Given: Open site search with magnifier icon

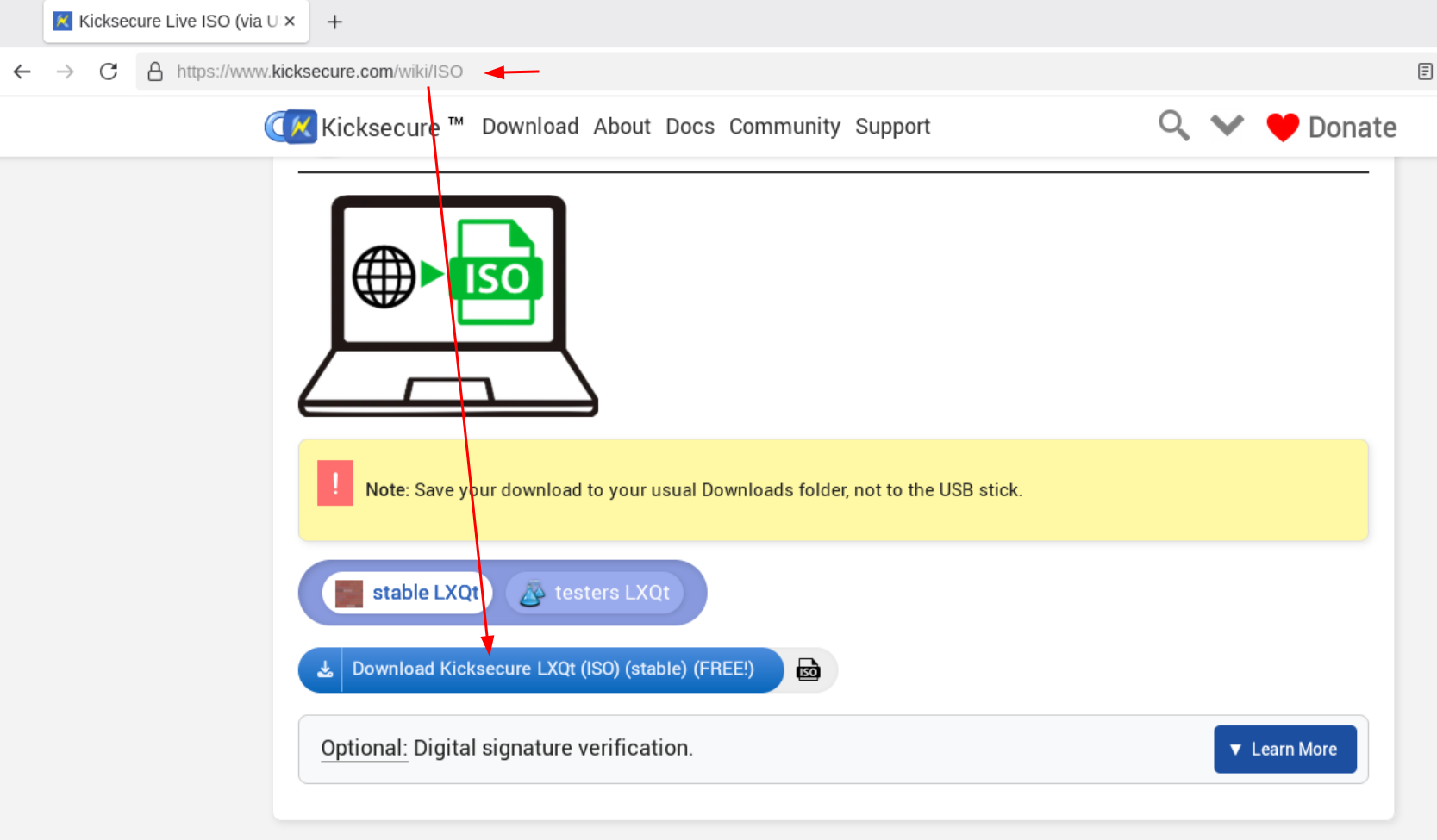Looking at the screenshot, I should click(x=1174, y=126).
